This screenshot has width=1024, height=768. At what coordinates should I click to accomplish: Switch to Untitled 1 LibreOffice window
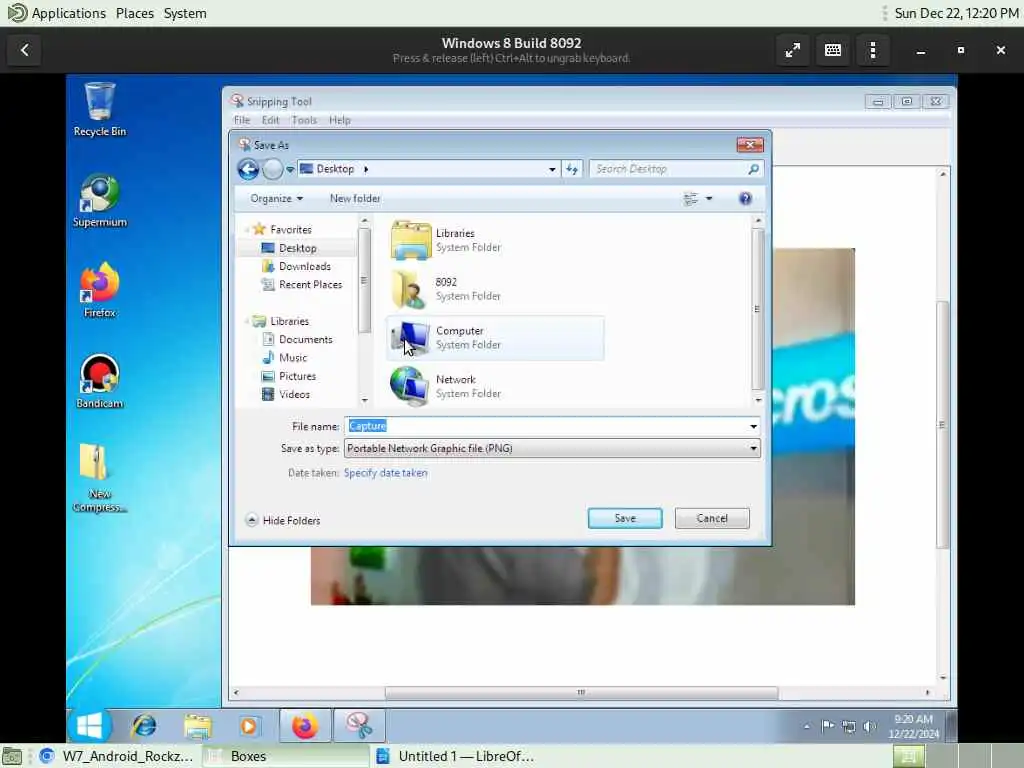tap(455, 756)
